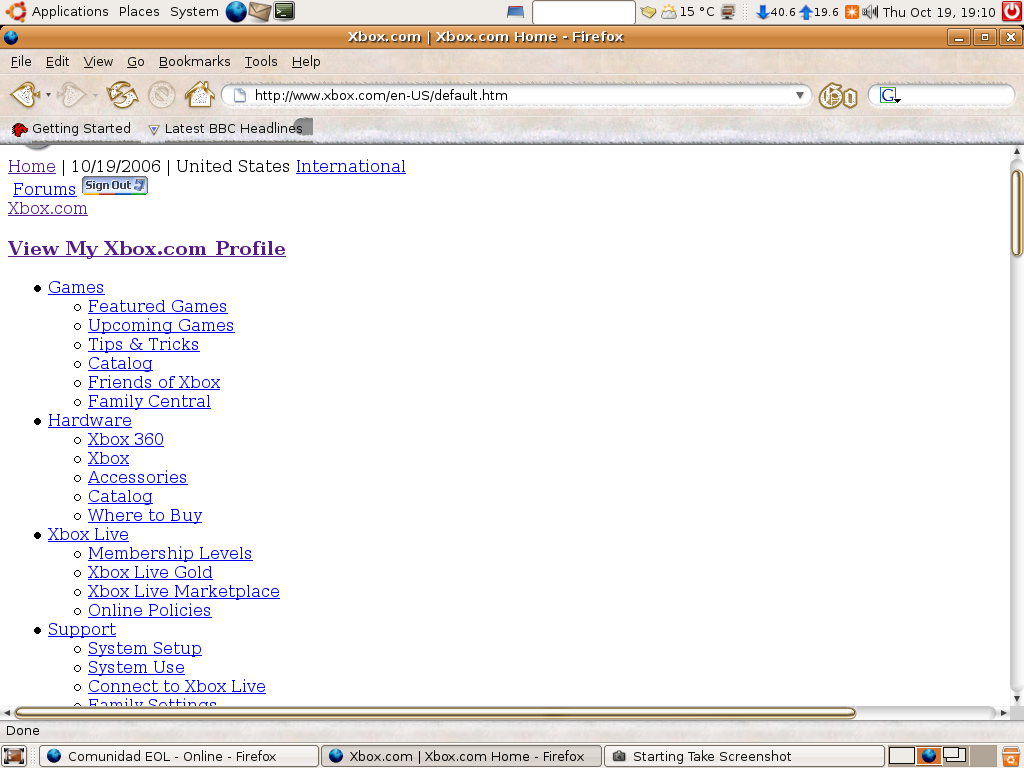The width and height of the screenshot is (1024, 768).
Task: Switch to Comunidad EOL Firefox taskbar window
Action: (x=178, y=756)
